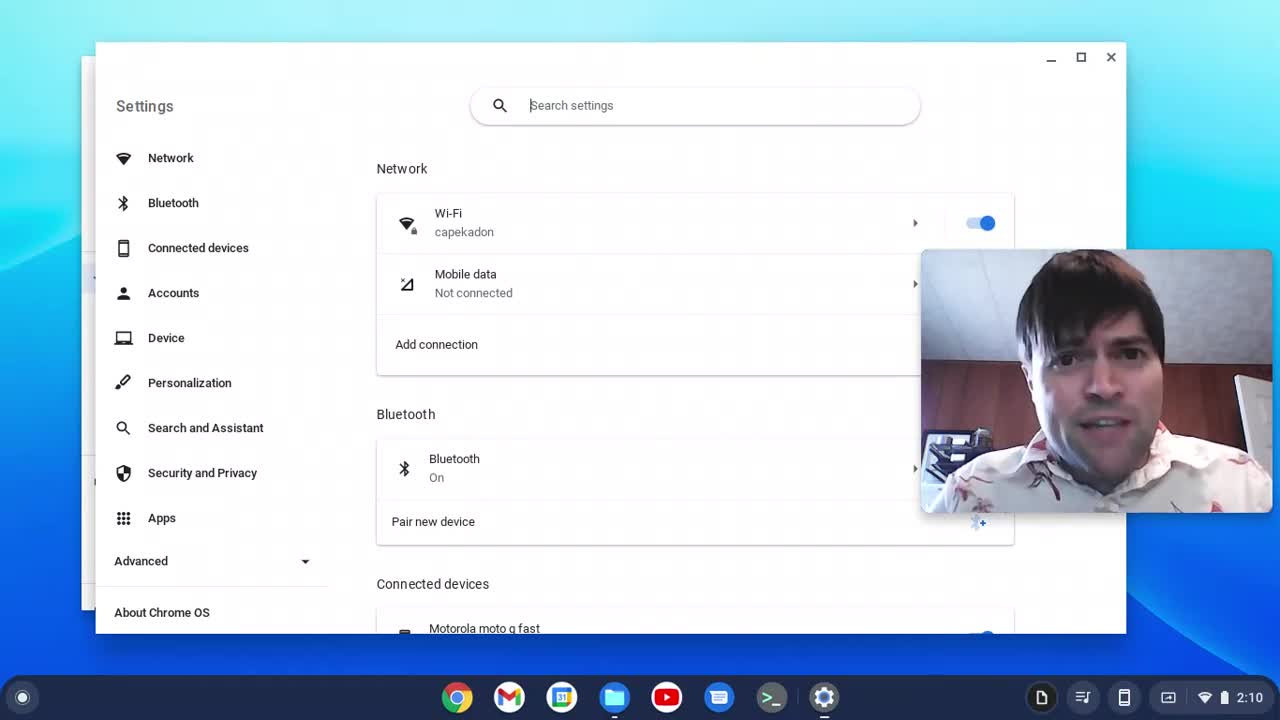The image size is (1280, 720).
Task: Click the Network wifi icon in sidebar
Action: pos(124,158)
